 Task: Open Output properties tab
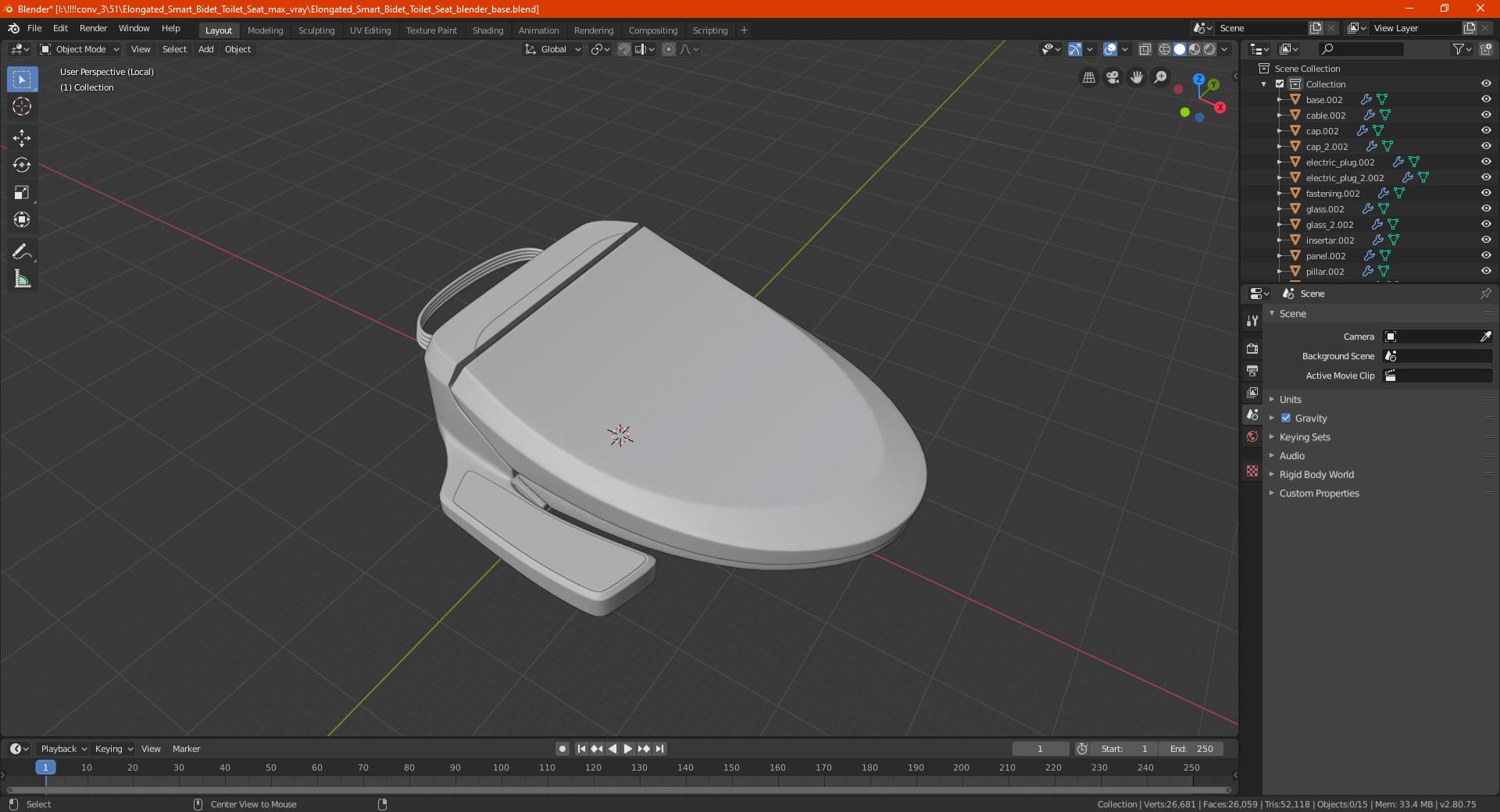1252,370
